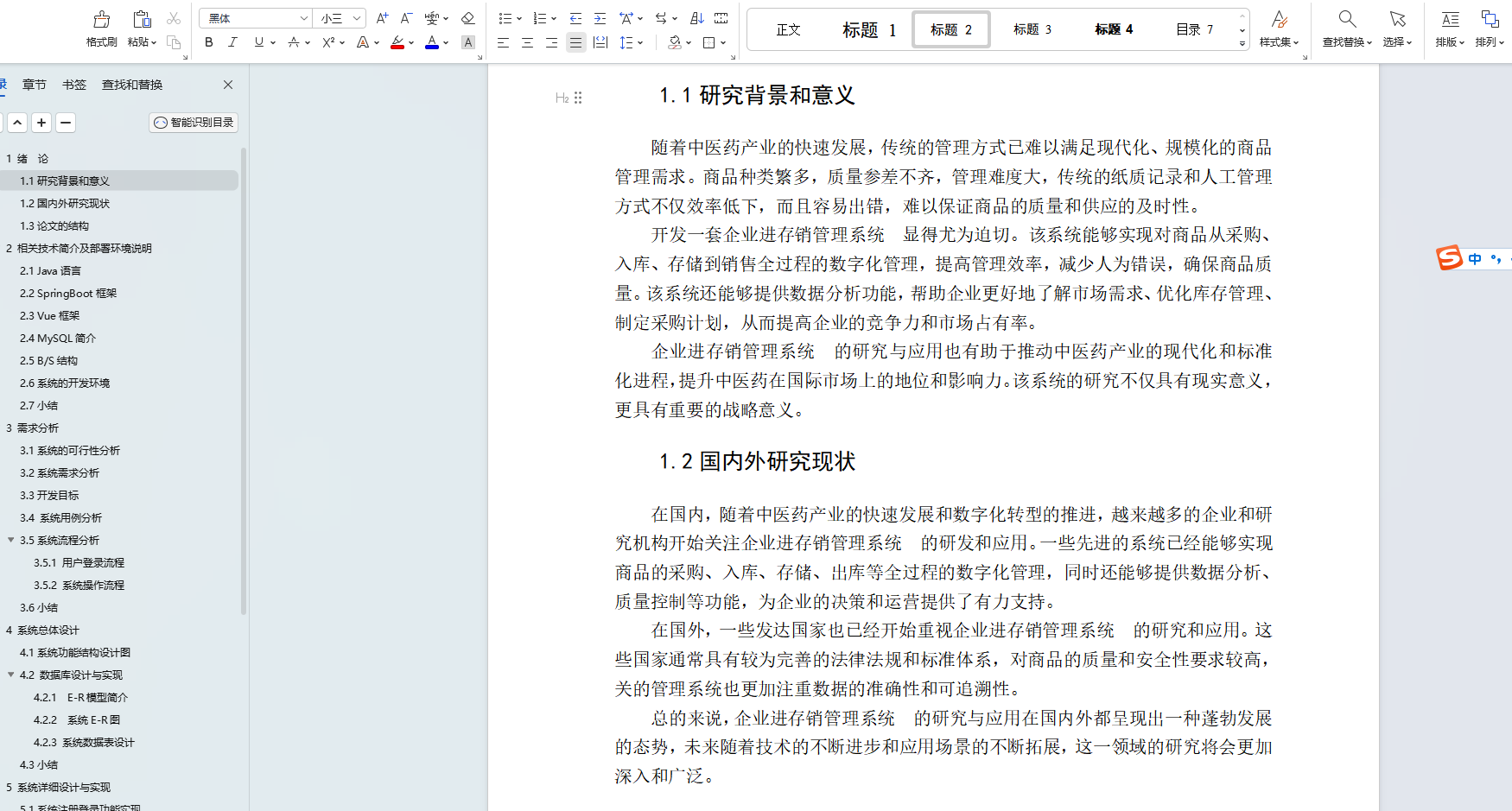Apply the 标题 2 style
The height and width of the screenshot is (811, 1512).
[x=951, y=29]
